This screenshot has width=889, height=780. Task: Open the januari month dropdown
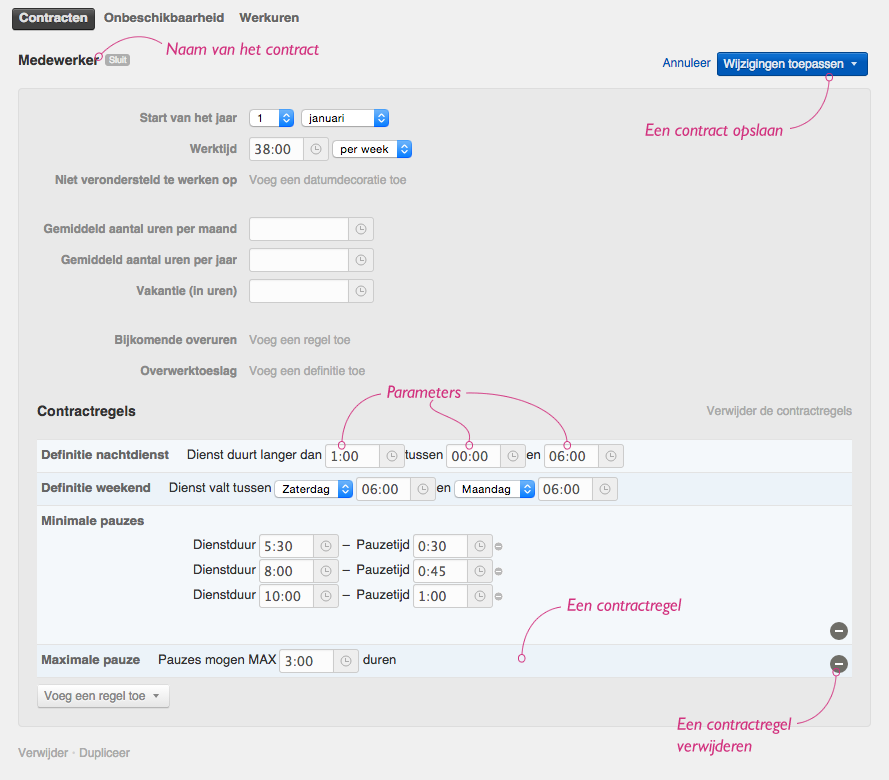click(x=344, y=118)
